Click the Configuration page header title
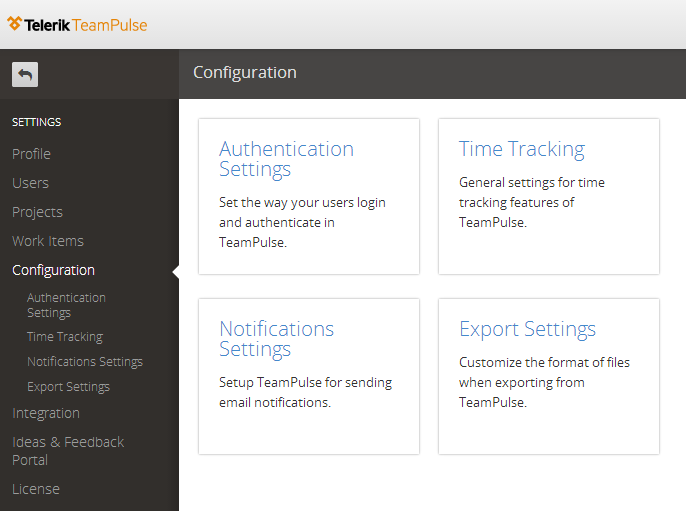Image resolution: width=686 pixels, height=511 pixels. [x=245, y=73]
